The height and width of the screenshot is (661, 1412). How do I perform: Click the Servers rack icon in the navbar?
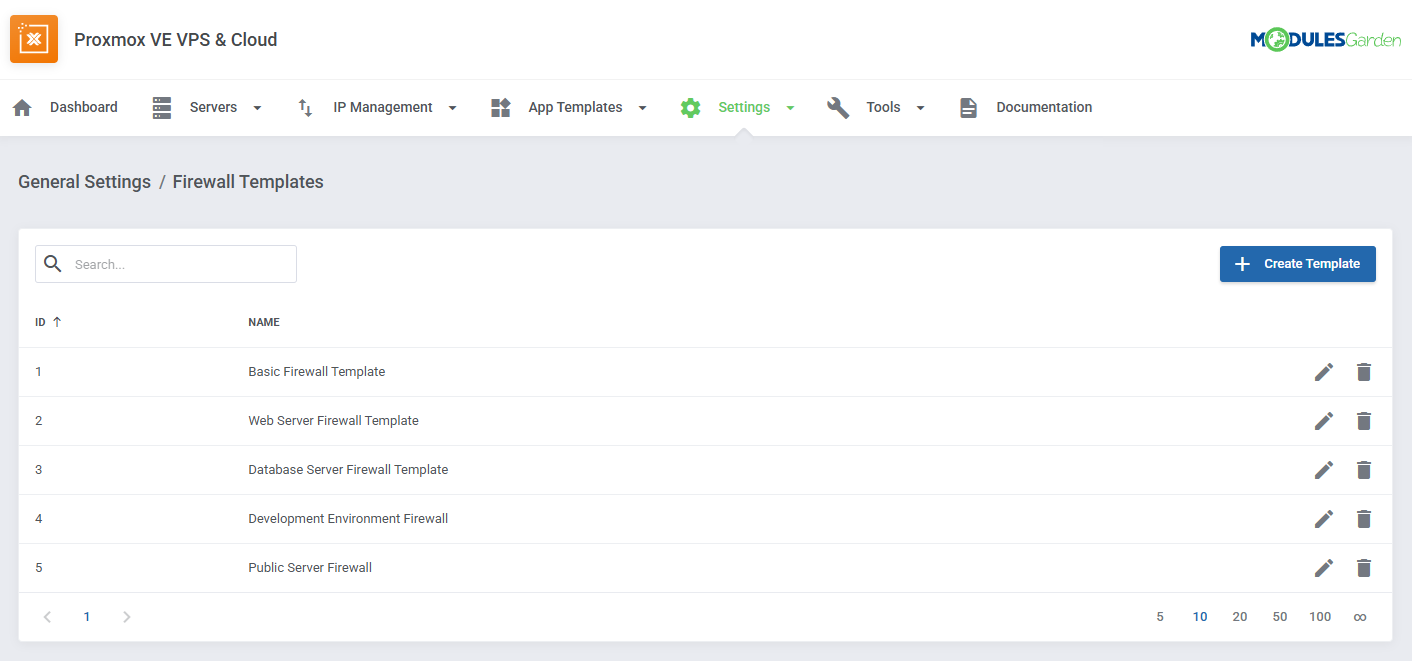pyautogui.click(x=161, y=106)
